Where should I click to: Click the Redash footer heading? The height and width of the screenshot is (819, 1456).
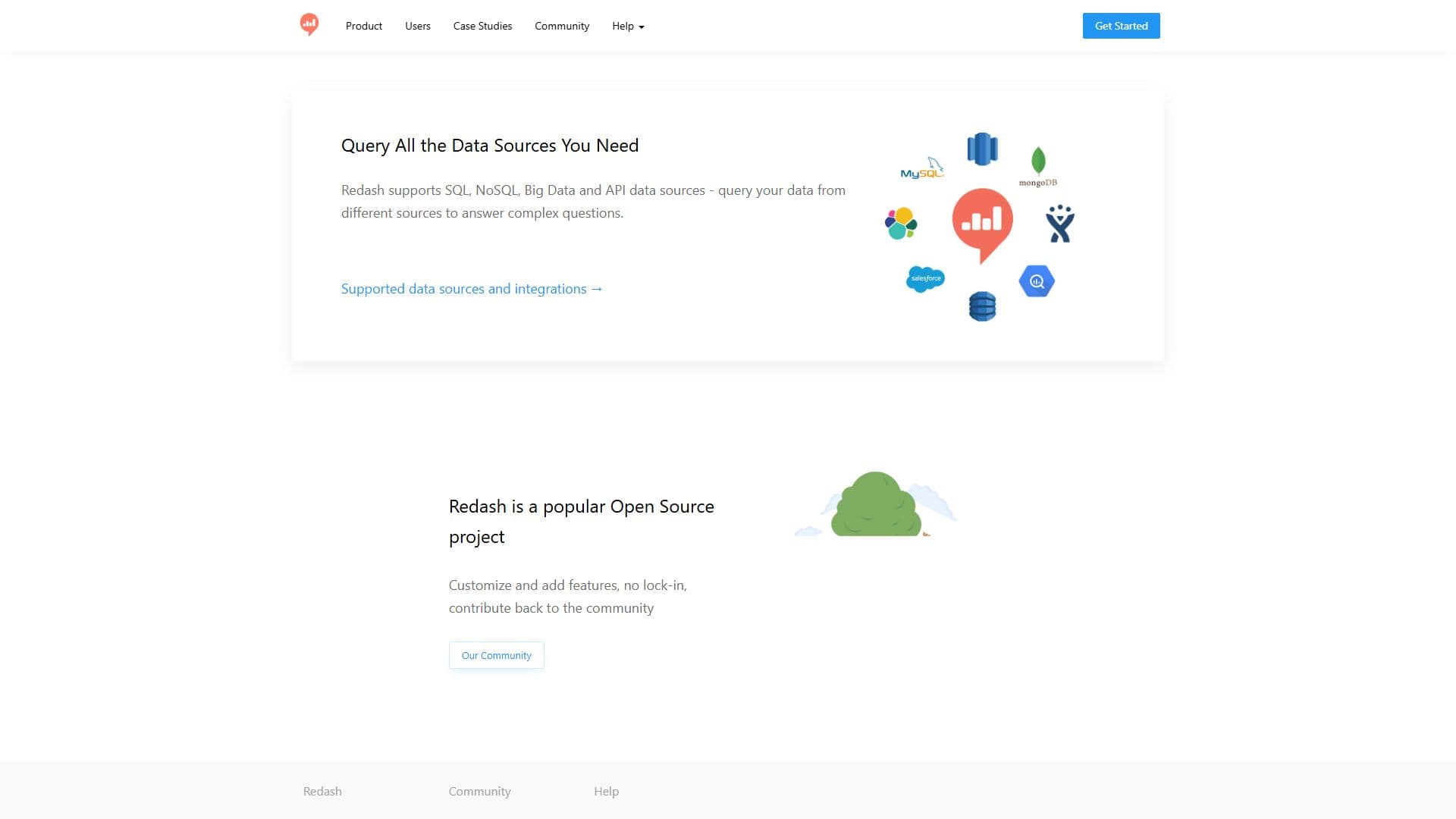click(x=322, y=791)
